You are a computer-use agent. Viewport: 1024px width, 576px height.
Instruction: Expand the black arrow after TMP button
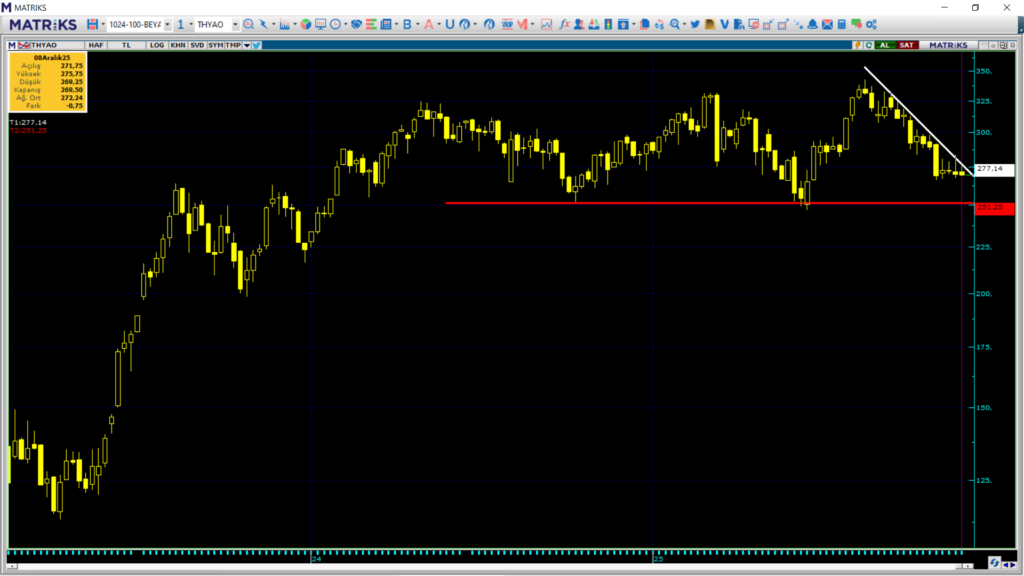coord(247,45)
